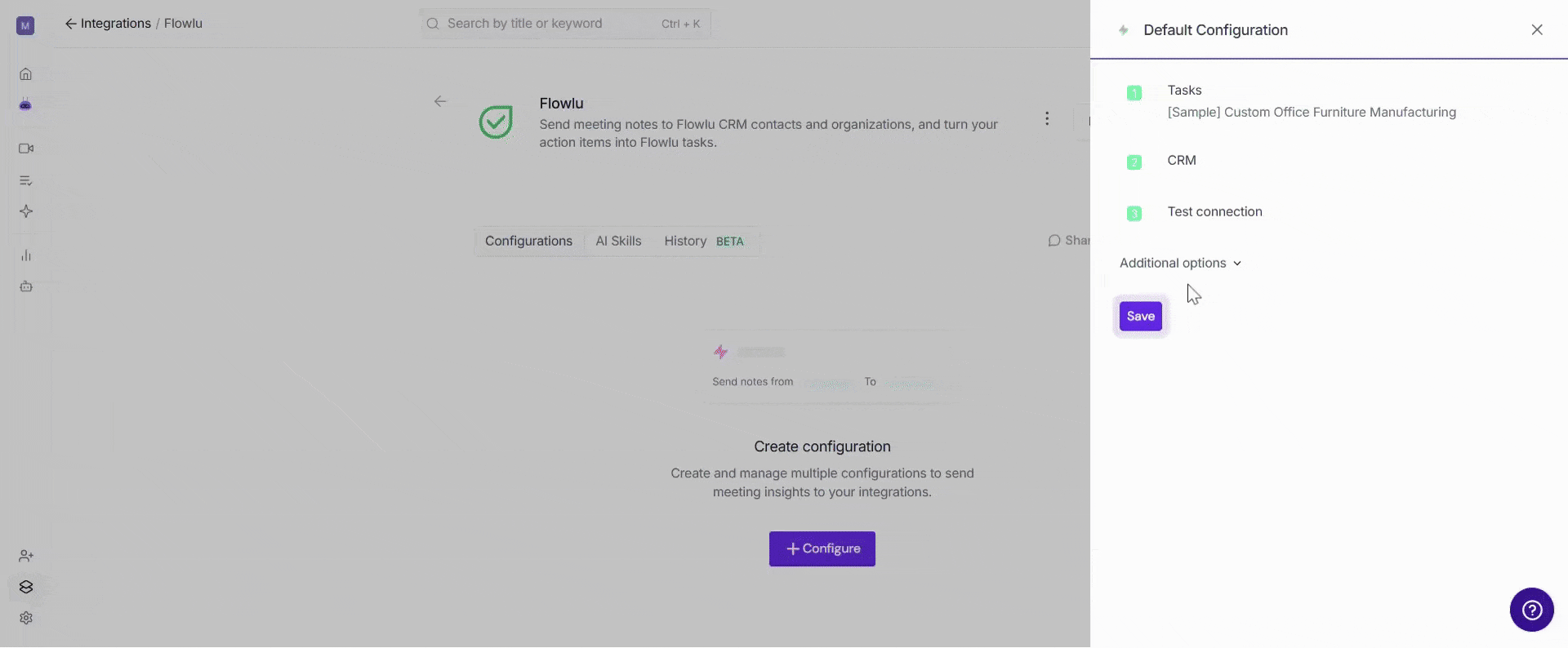Switch to the Configurations tab
This screenshot has width=1568, height=648.
click(x=528, y=242)
